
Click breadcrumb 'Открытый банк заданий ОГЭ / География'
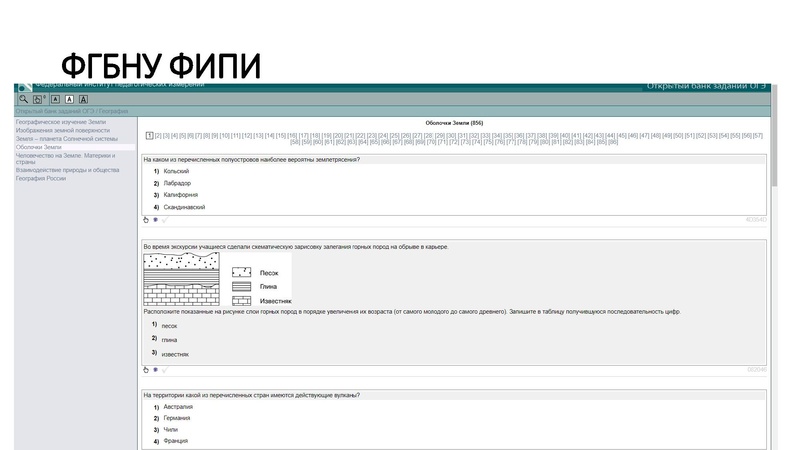point(71,111)
